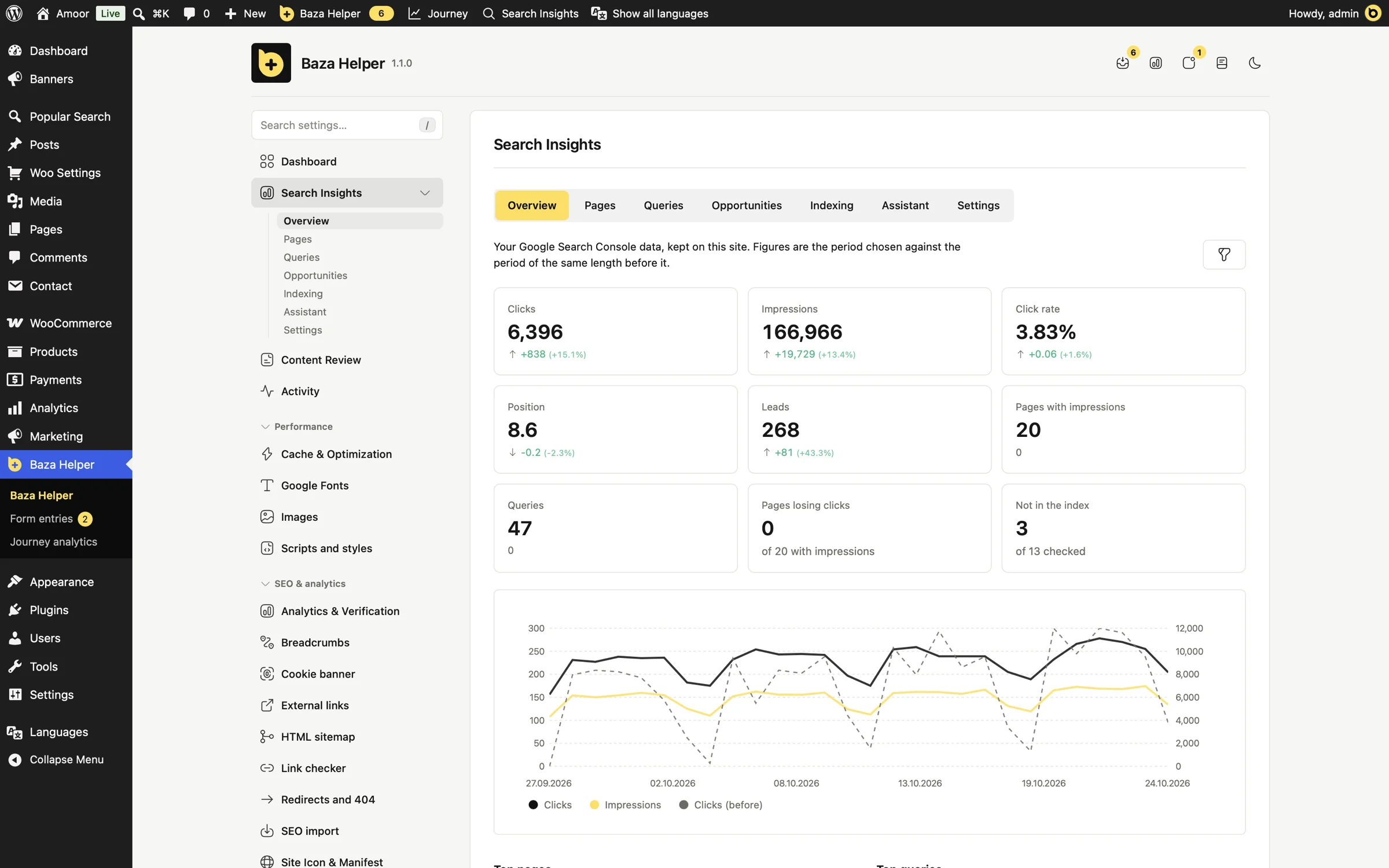
Task: Open Howdy, admin account menu
Action: (x=1335, y=13)
